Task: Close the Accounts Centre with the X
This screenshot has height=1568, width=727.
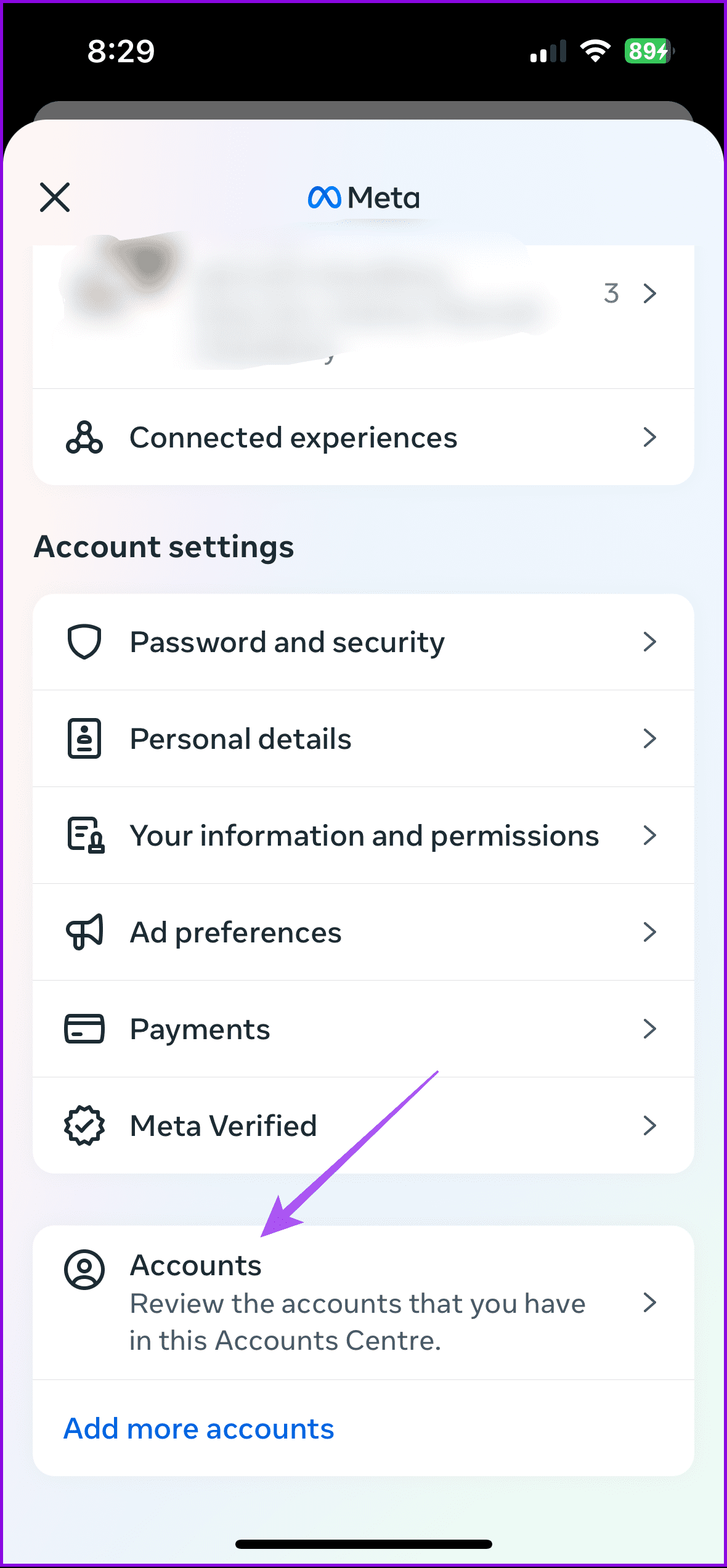Action: point(54,197)
